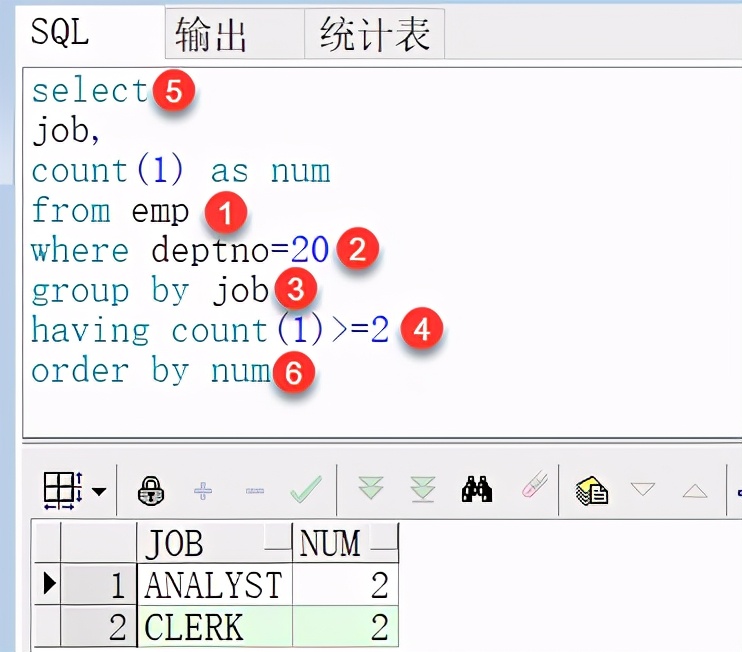Click the 'from emp' line in the editor

point(110,211)
